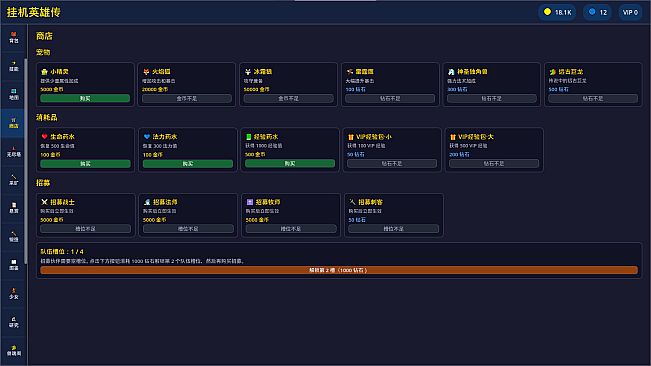The image size is (651, 366).
Task: Open the 技能 sidebar icon
Action: coord(14,66)
